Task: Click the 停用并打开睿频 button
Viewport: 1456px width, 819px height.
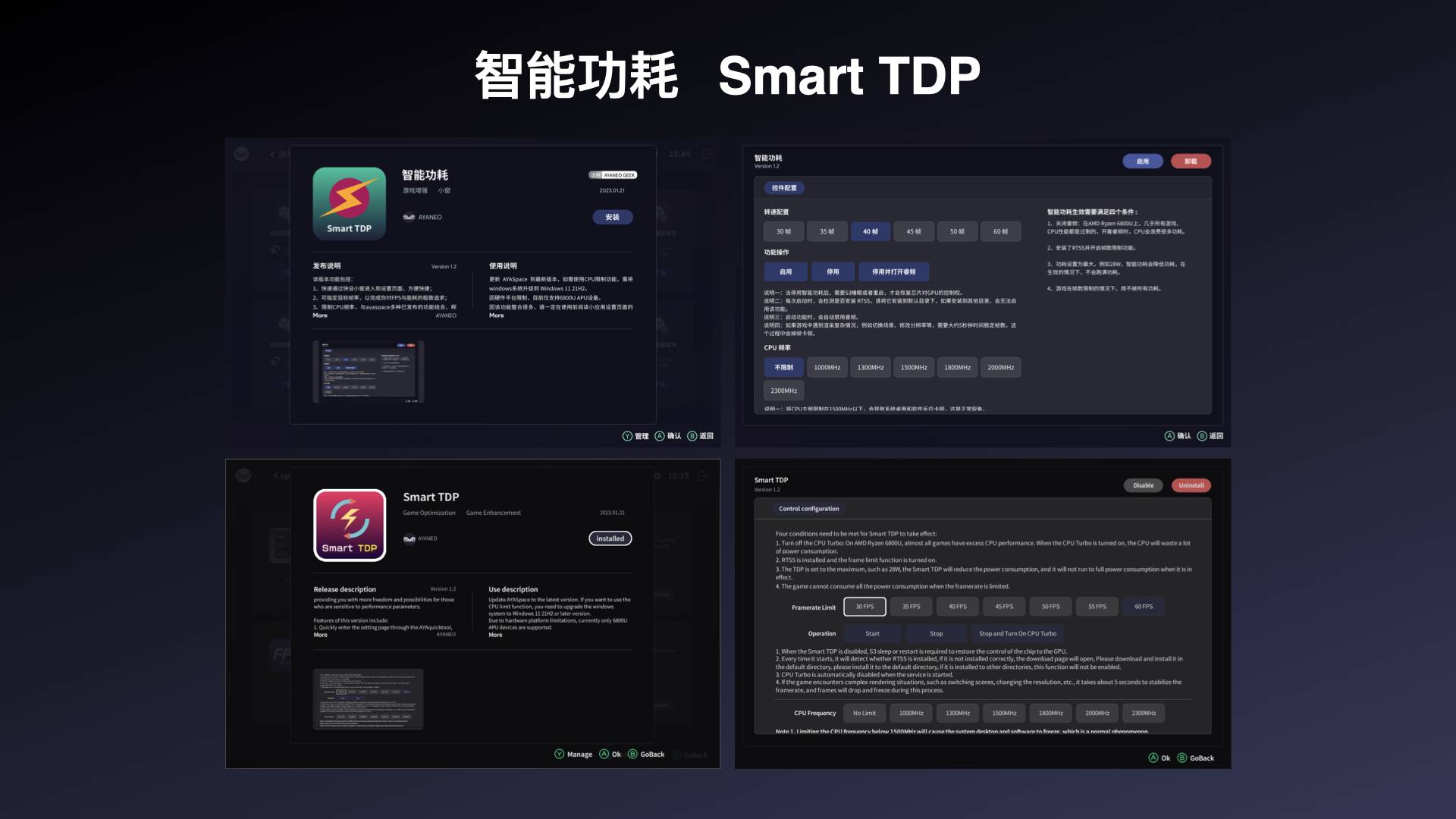Action: [892, 272]
